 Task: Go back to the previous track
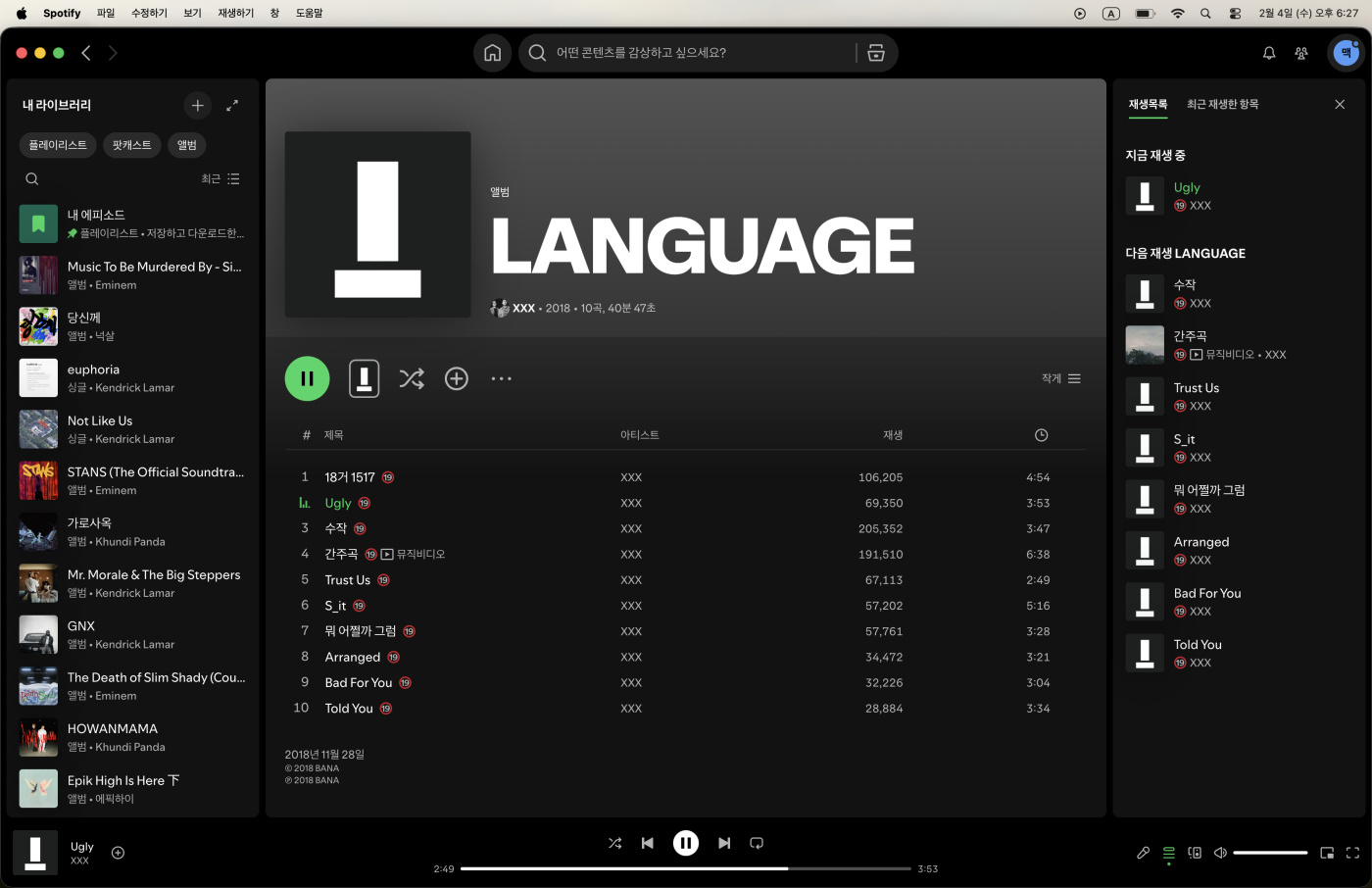click(648, 843)
